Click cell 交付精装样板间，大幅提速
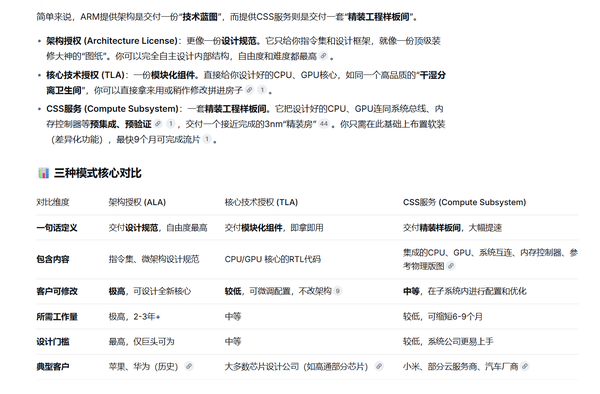 click(x=452, y=228)
